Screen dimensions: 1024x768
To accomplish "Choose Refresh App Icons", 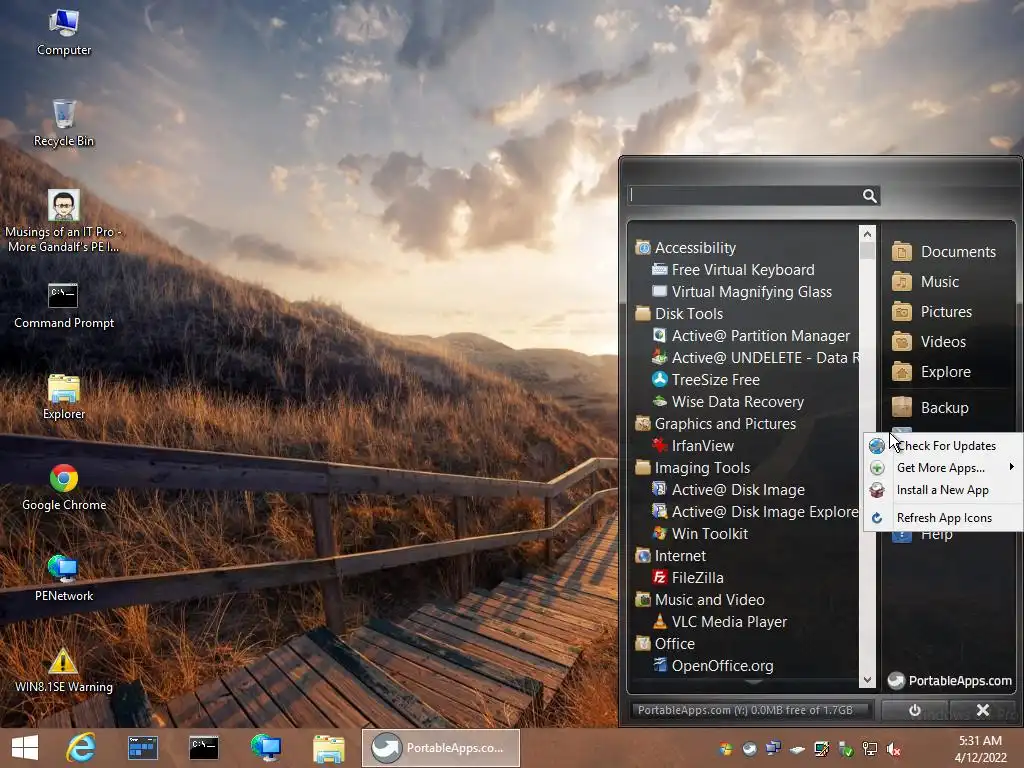I will [943, 517].
